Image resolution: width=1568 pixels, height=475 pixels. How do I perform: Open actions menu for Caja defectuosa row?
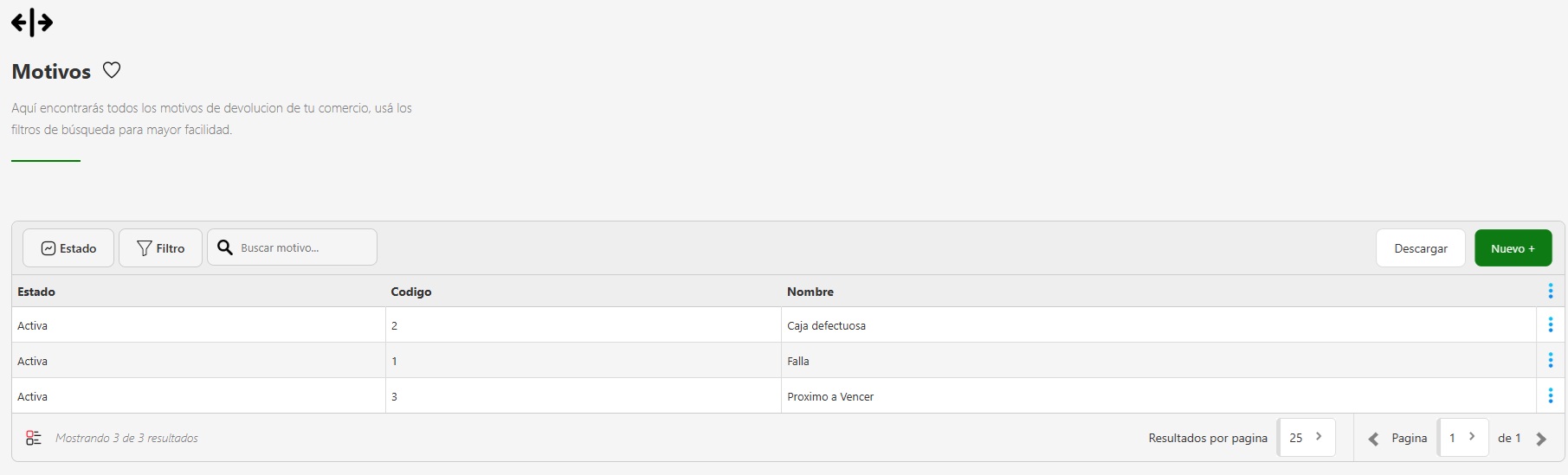[x=1550, y=325]
